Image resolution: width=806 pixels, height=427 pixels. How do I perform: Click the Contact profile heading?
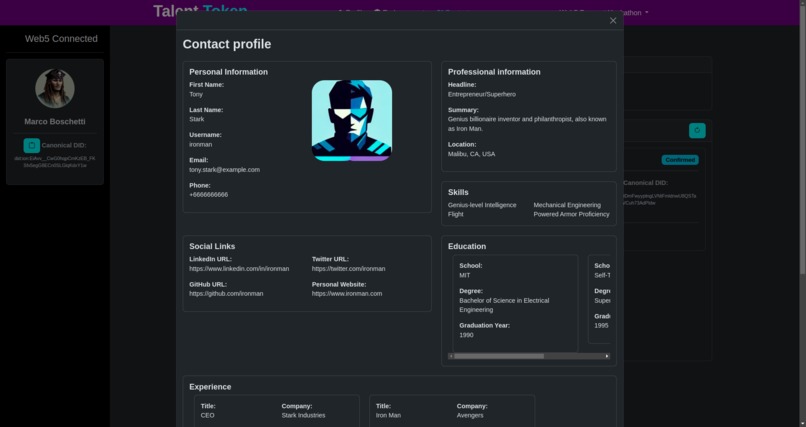pos(227,44)
